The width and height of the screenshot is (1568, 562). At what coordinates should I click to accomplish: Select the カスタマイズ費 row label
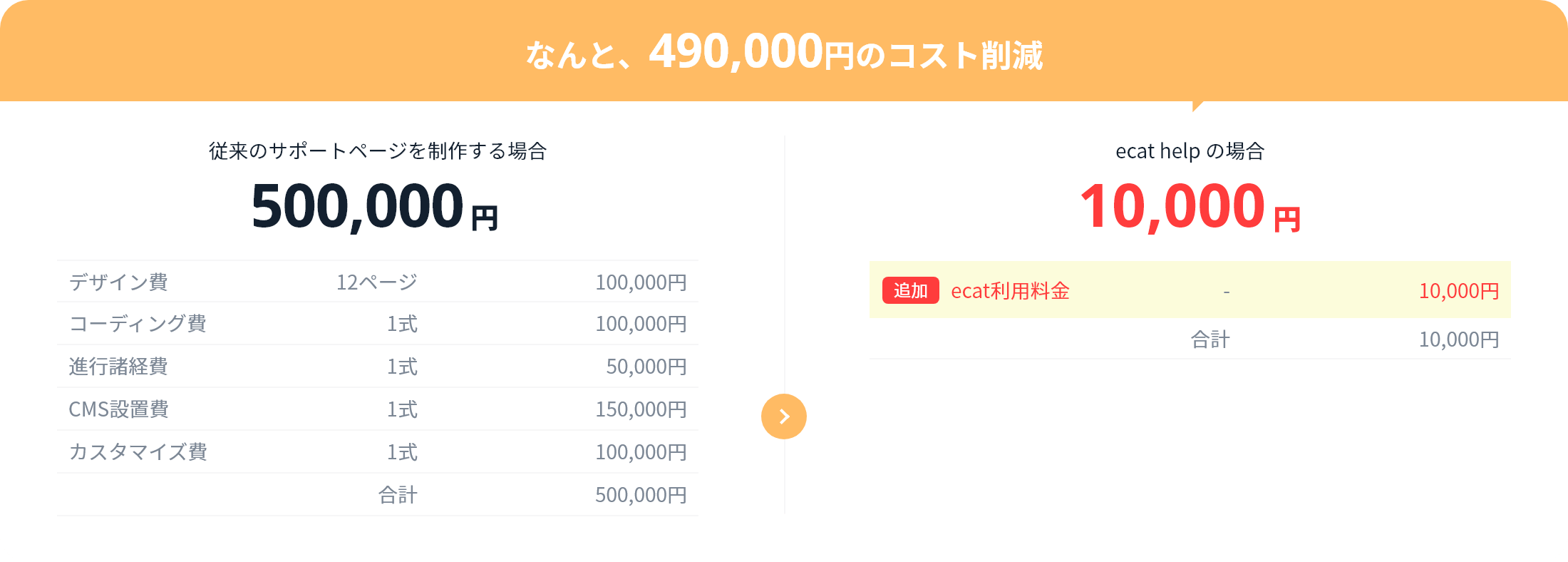click(x=138, y=452)
